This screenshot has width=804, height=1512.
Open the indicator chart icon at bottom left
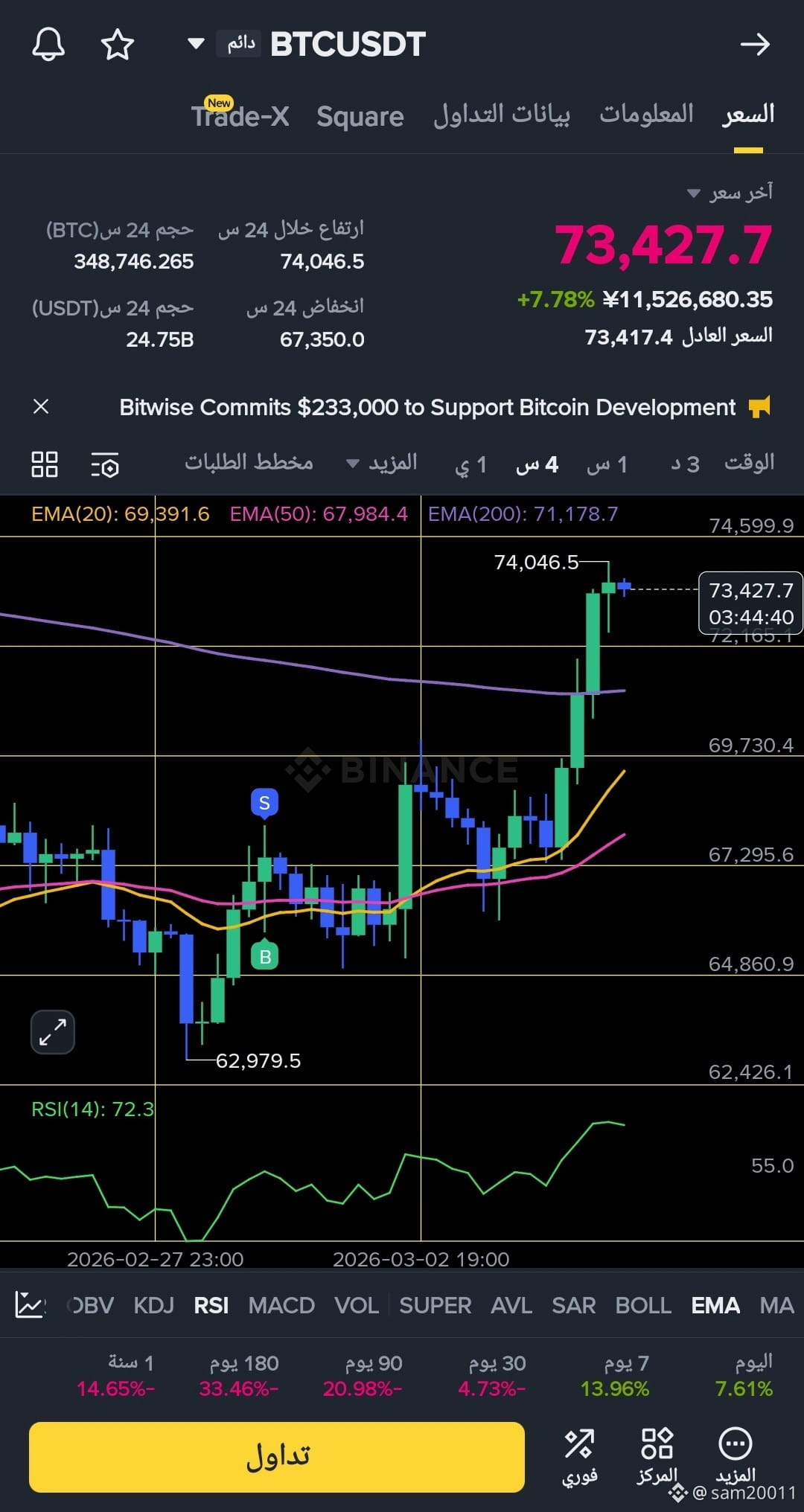(x=31, y=1305)
